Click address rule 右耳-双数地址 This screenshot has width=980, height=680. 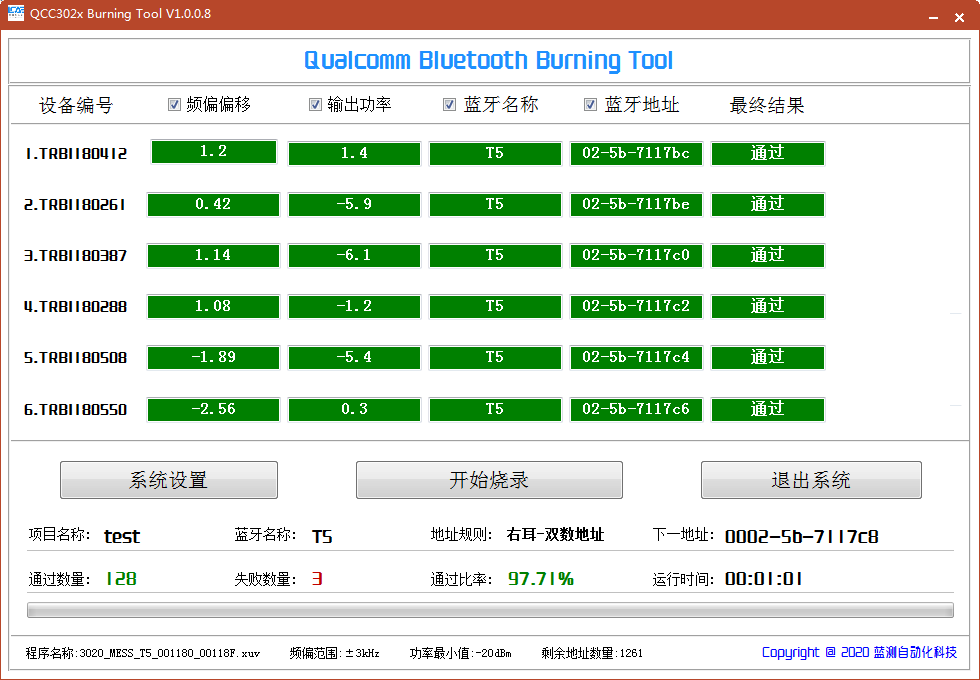(556, 535)
